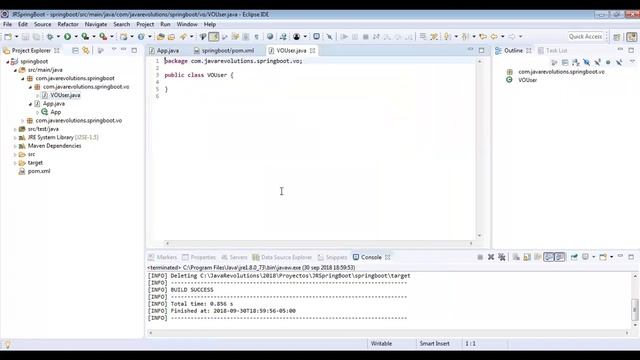Viewport: 640px width, 360px height.
Task: Switch to the Servers tab
Action: coord(234,257)
